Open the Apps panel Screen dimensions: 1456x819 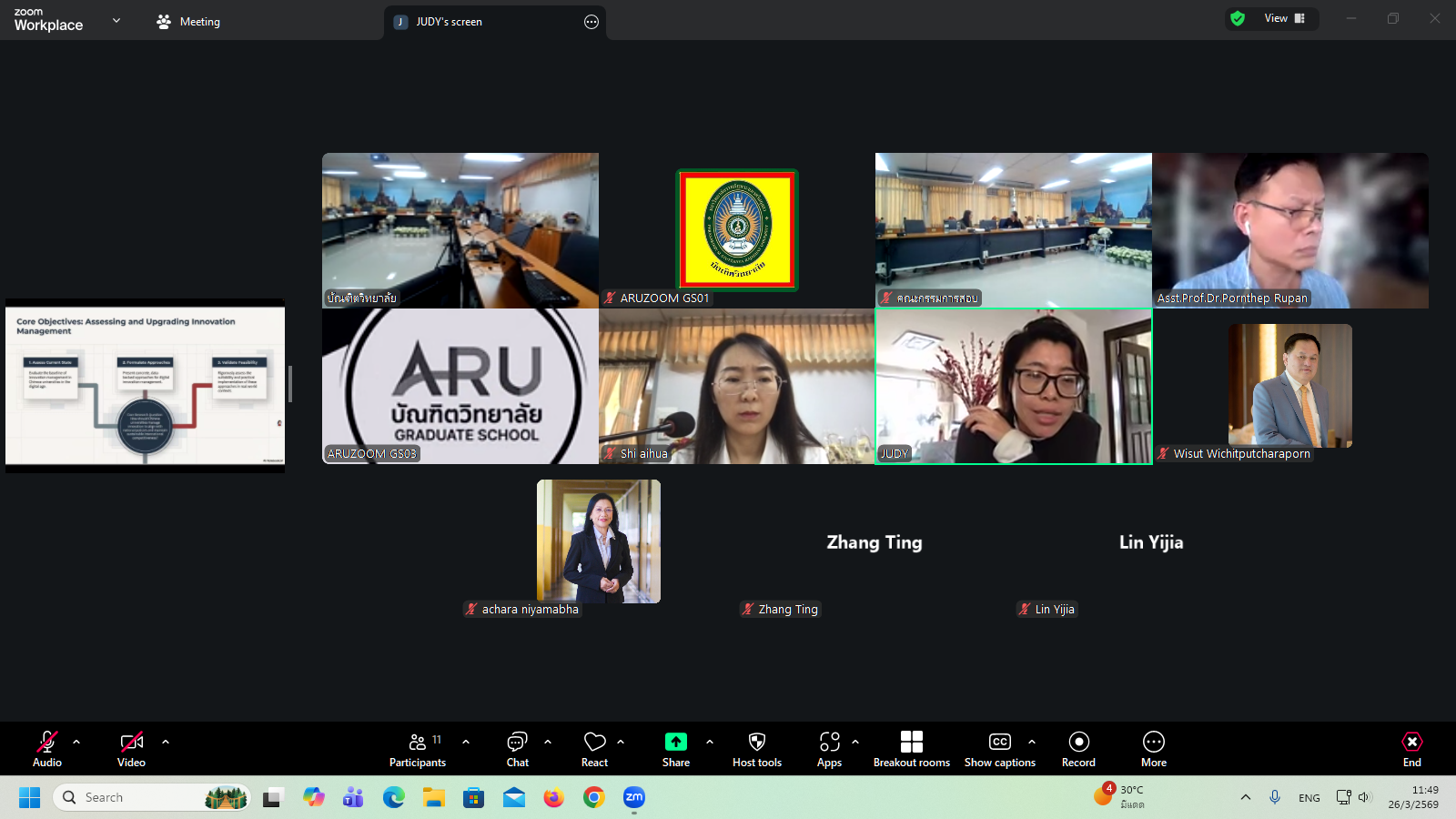pyautogui.click(x=829, y=749)
